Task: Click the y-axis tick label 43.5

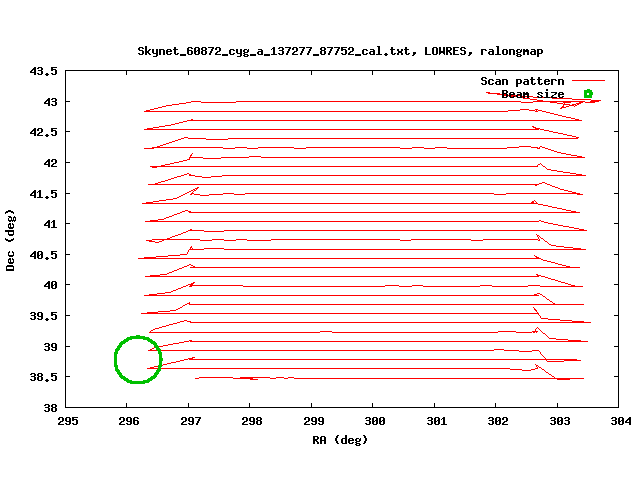Action: [44, 71]
